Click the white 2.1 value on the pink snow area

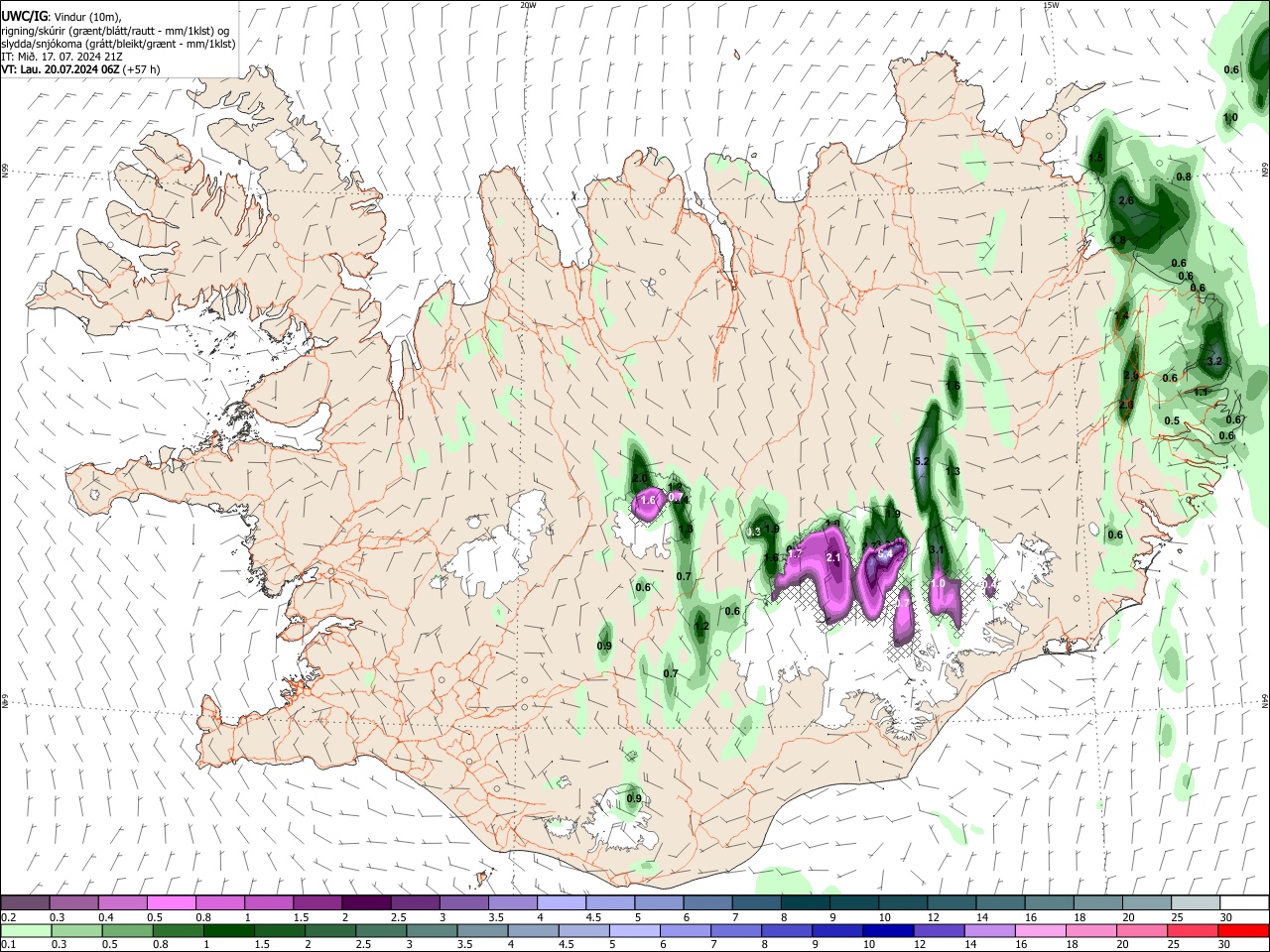click(833, 558)
